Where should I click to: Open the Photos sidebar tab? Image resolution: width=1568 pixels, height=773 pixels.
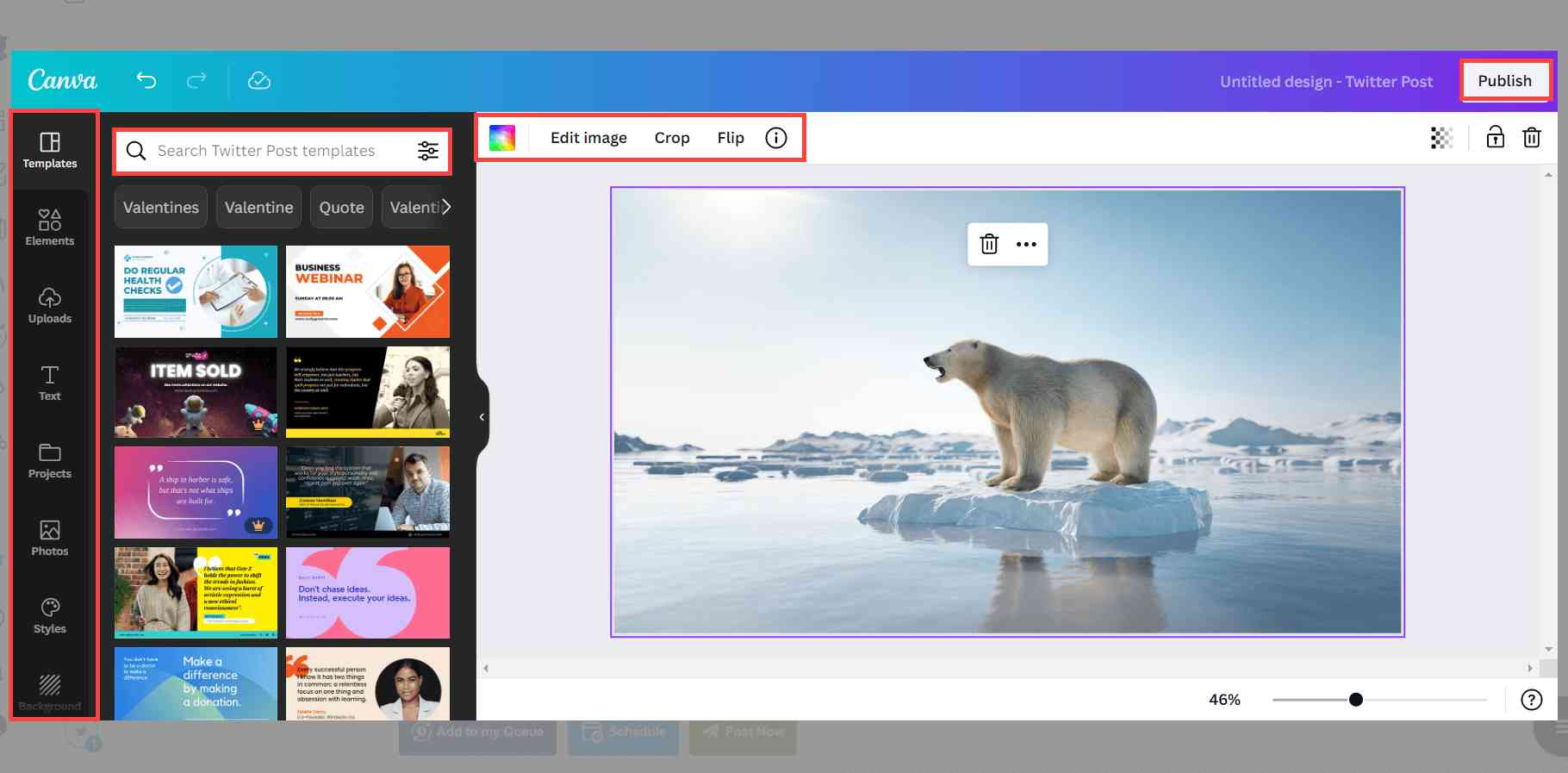point(50,538)
